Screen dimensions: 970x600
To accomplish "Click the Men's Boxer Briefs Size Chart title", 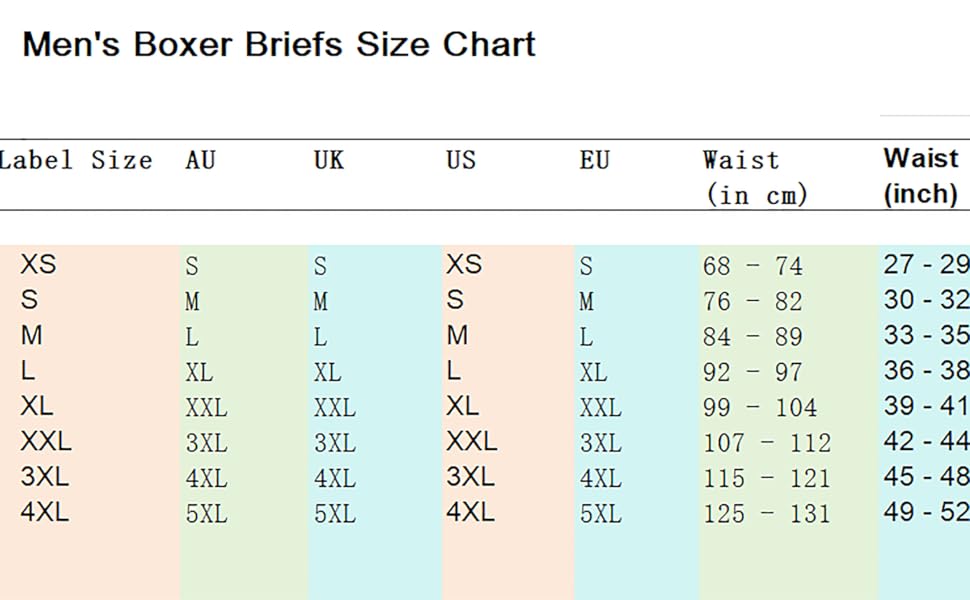I will [x=279, y=45].
